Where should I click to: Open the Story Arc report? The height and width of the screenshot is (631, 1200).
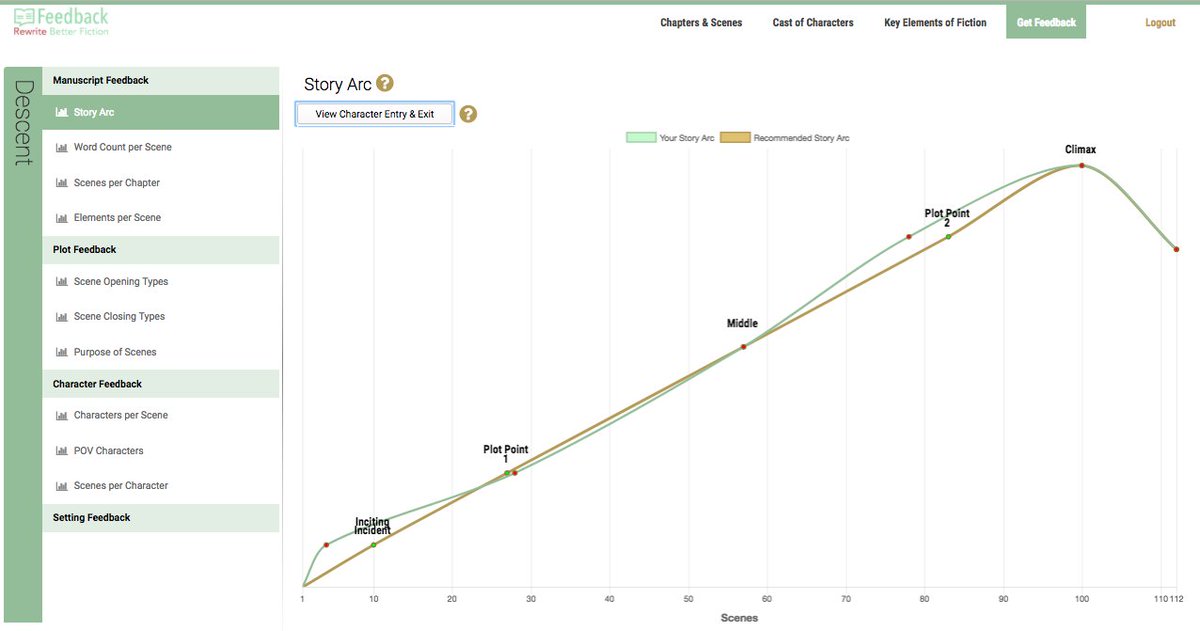(161, 113)
